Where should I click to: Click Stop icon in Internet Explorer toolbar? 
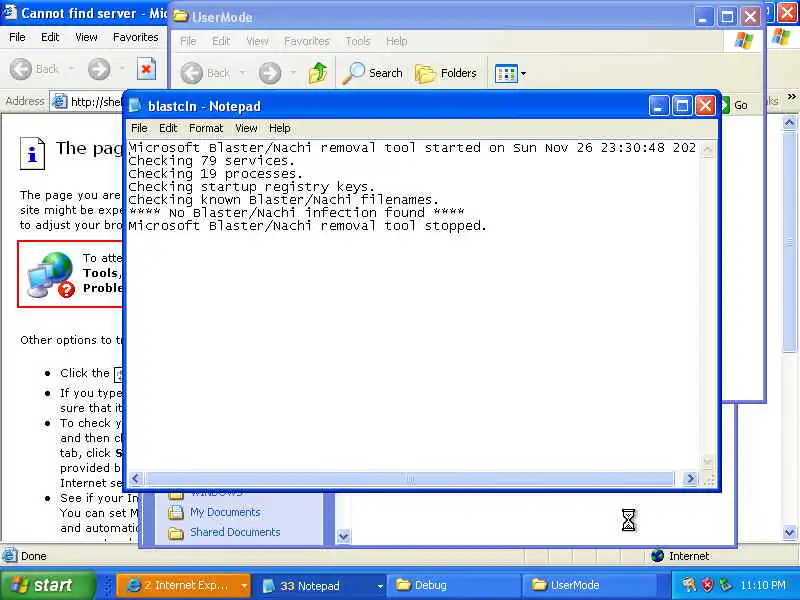(x=146, y=69)
